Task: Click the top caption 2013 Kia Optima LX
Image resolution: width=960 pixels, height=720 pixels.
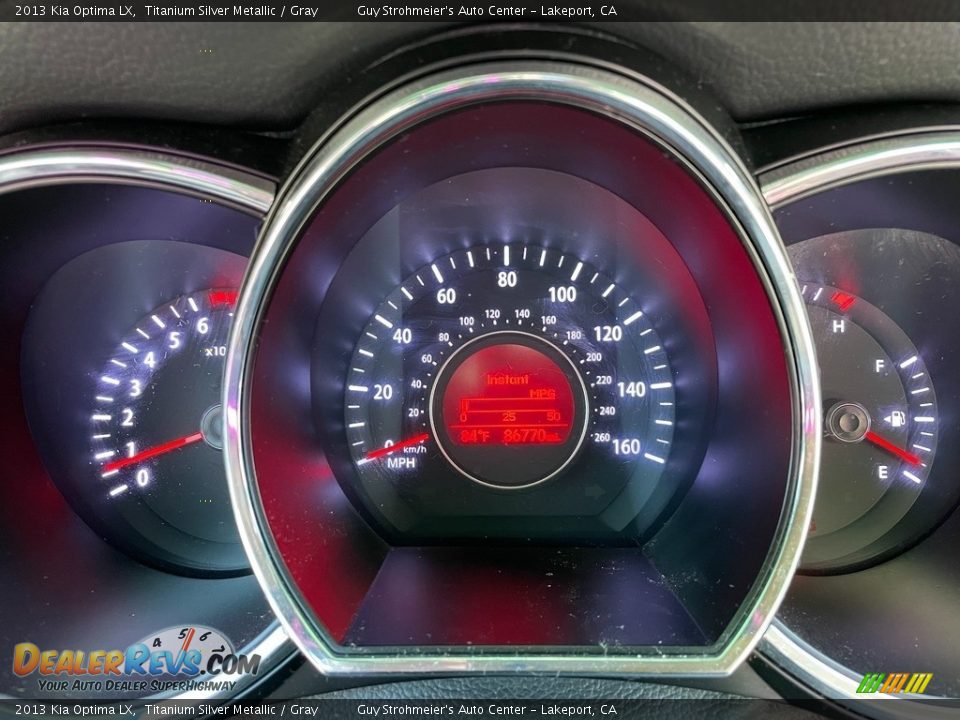Action: click(75, 10)
